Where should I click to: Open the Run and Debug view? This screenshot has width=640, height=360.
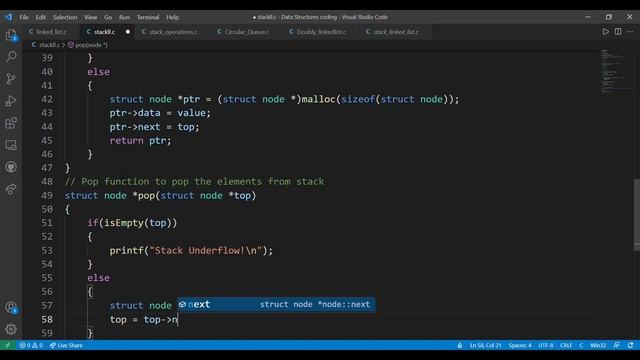click(11, 101)
